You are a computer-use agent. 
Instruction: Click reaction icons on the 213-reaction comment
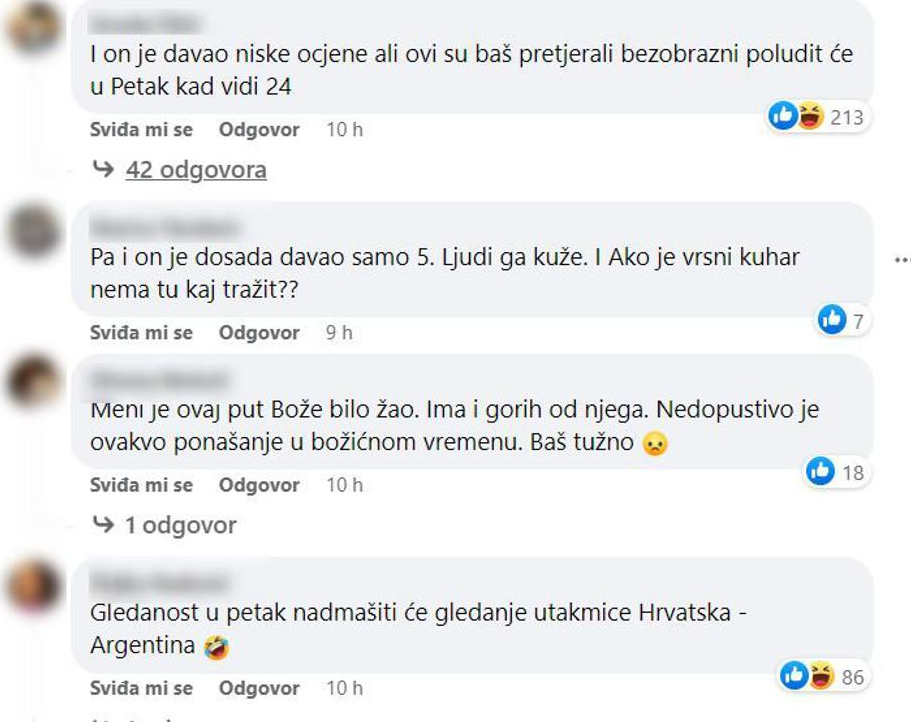click(x=795, y=117)
